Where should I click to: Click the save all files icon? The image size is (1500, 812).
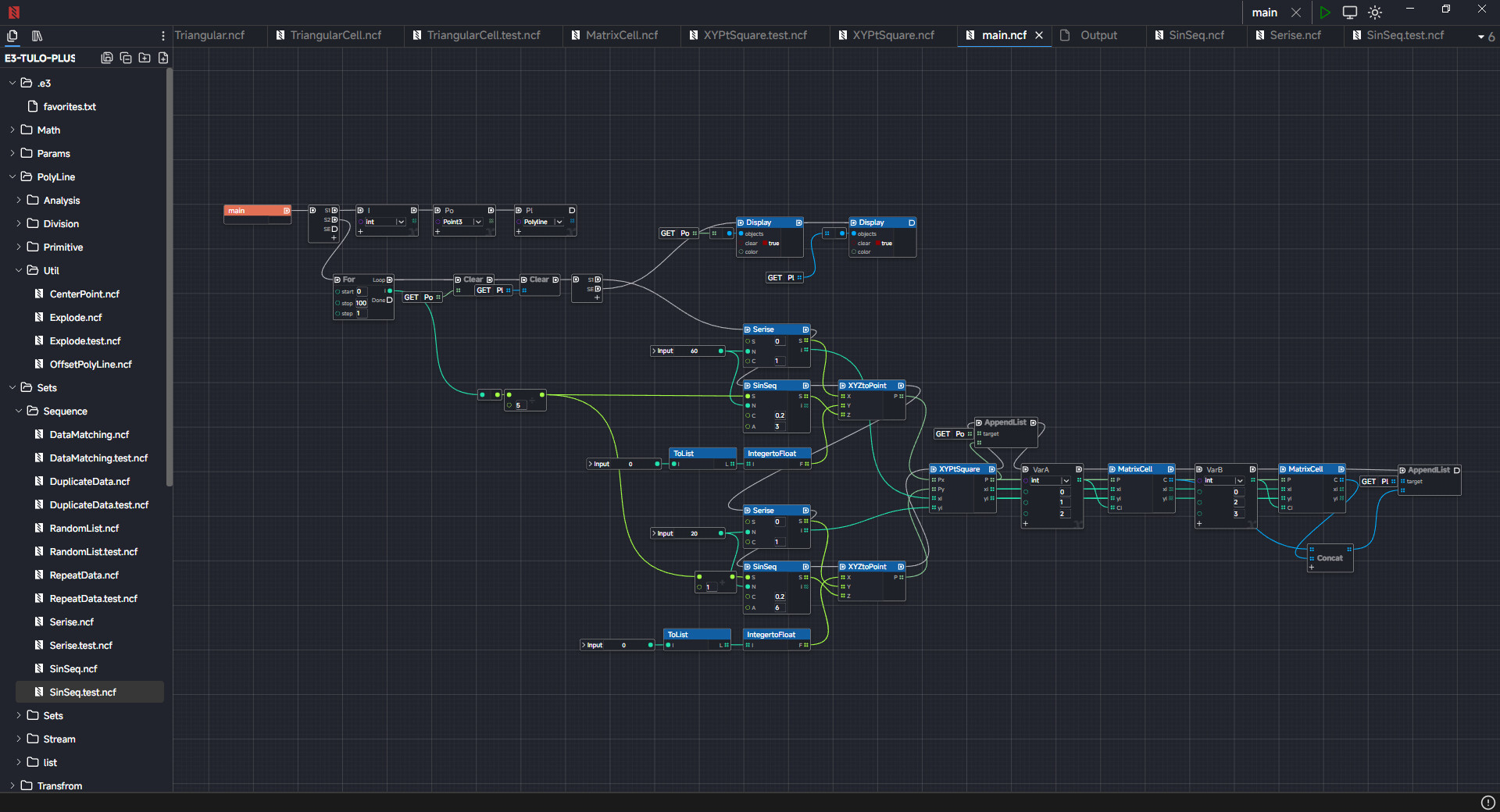pos(107,58)
